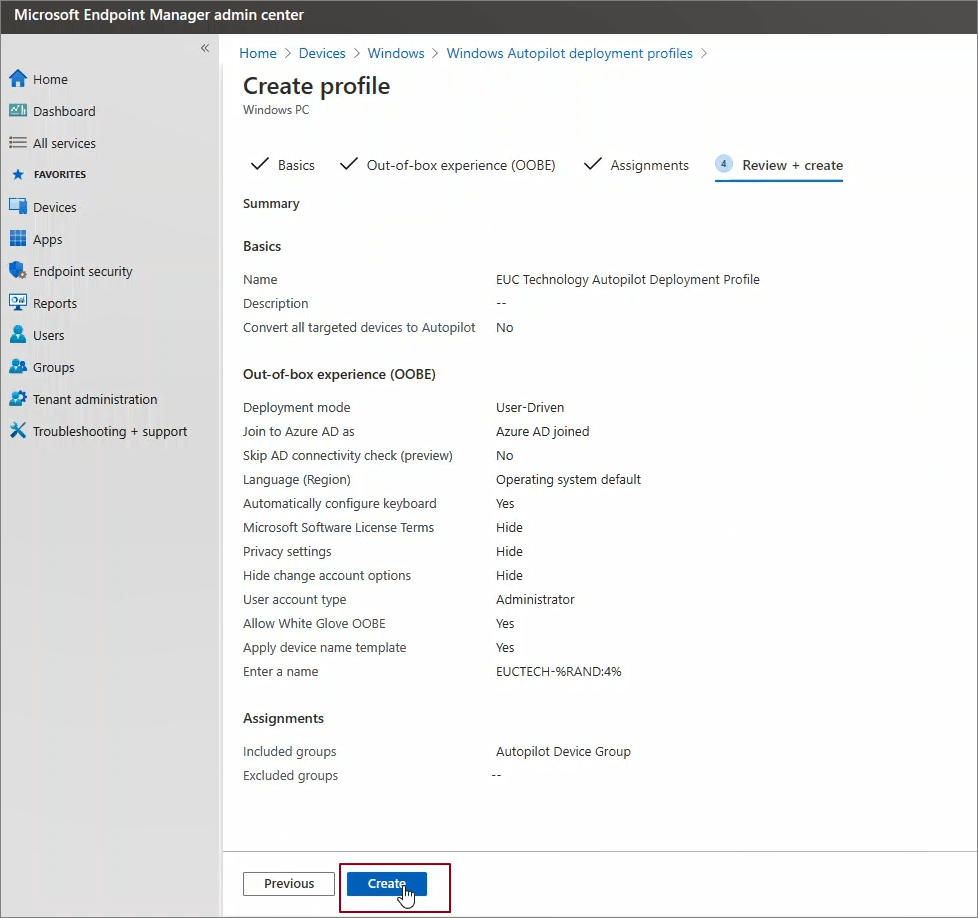Click the Privacy settings label

[287, 551]
